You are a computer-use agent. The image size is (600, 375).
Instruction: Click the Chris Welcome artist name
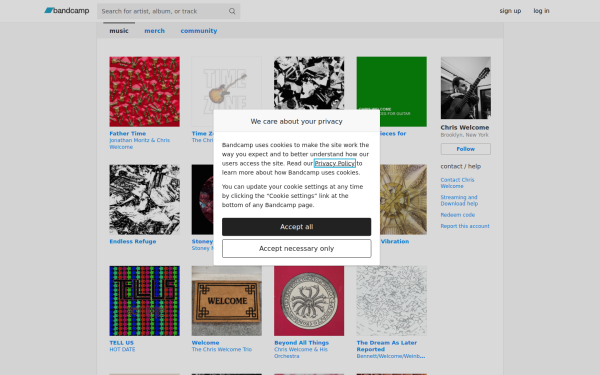click(465, 127)
